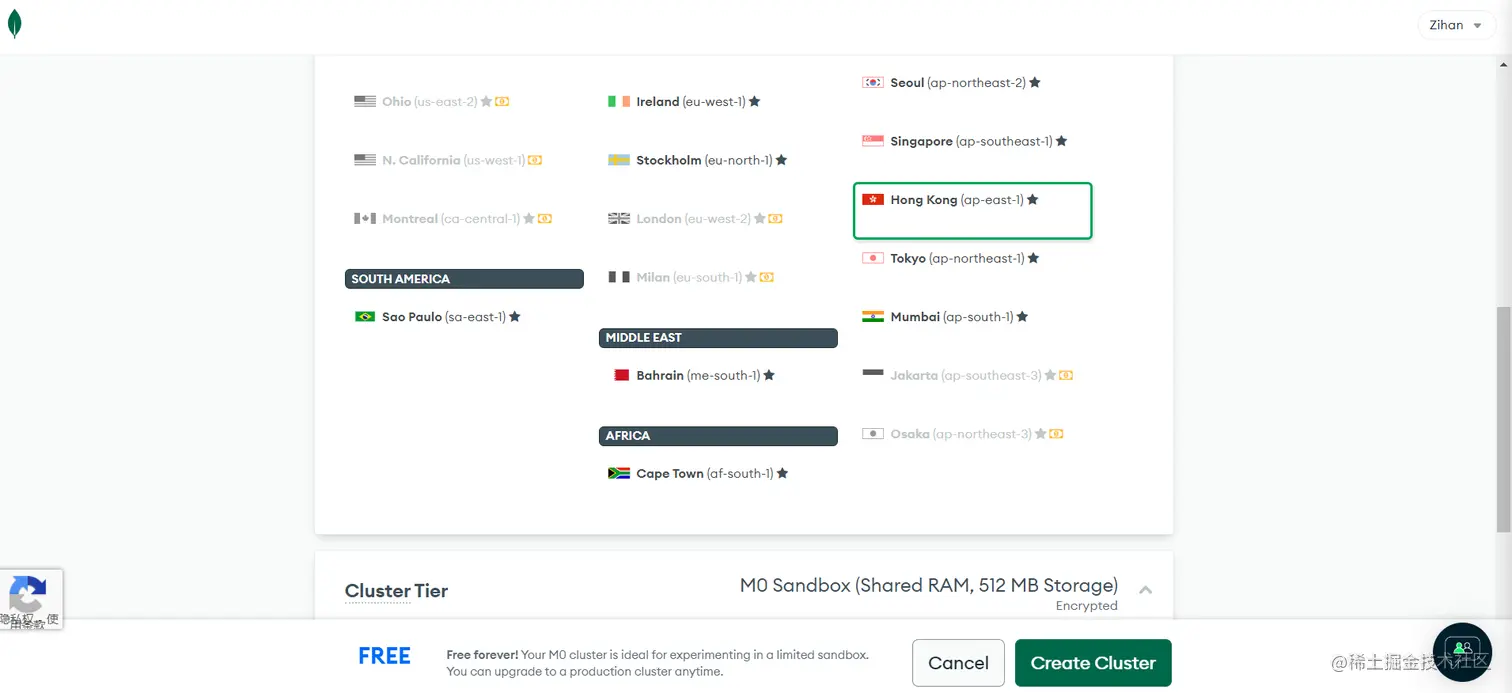Viewport: 1512px width, 693px height.
Task: Click the South Africa flag by Cape Town
Action: click(619, 473)
